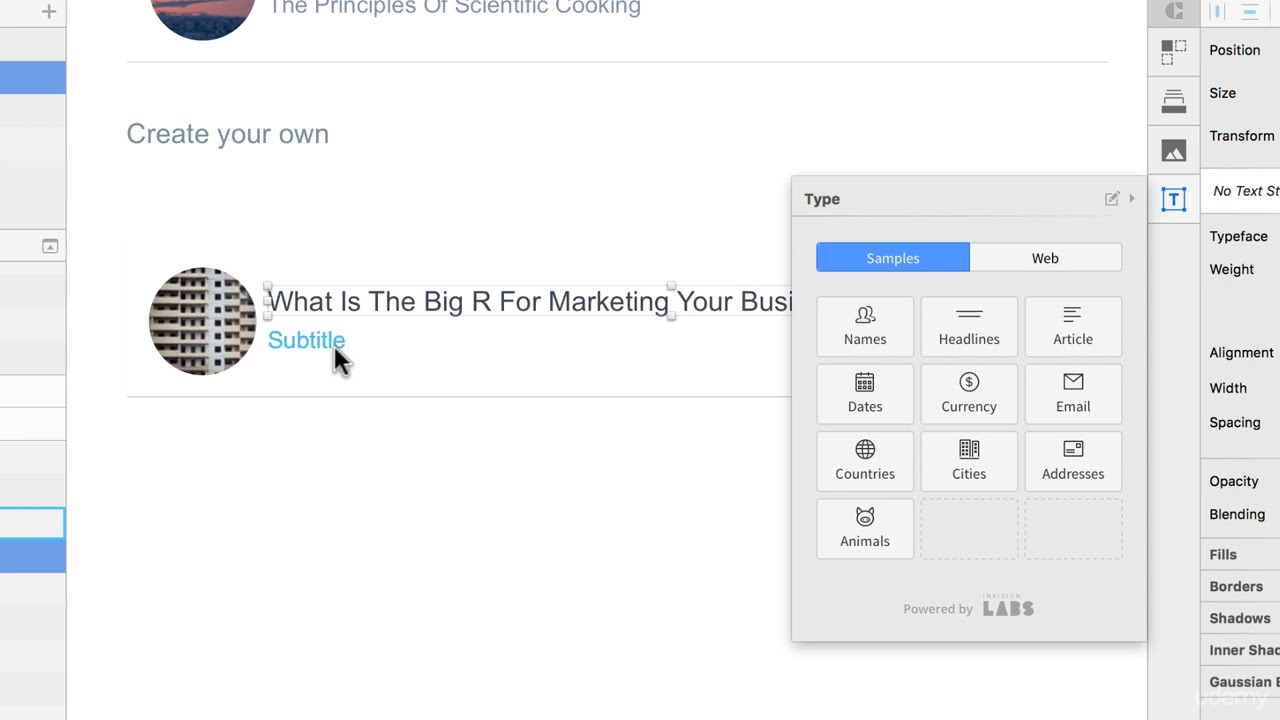Insert sample Names text data
Screen dimensions: 1280x720
point(865,326)
